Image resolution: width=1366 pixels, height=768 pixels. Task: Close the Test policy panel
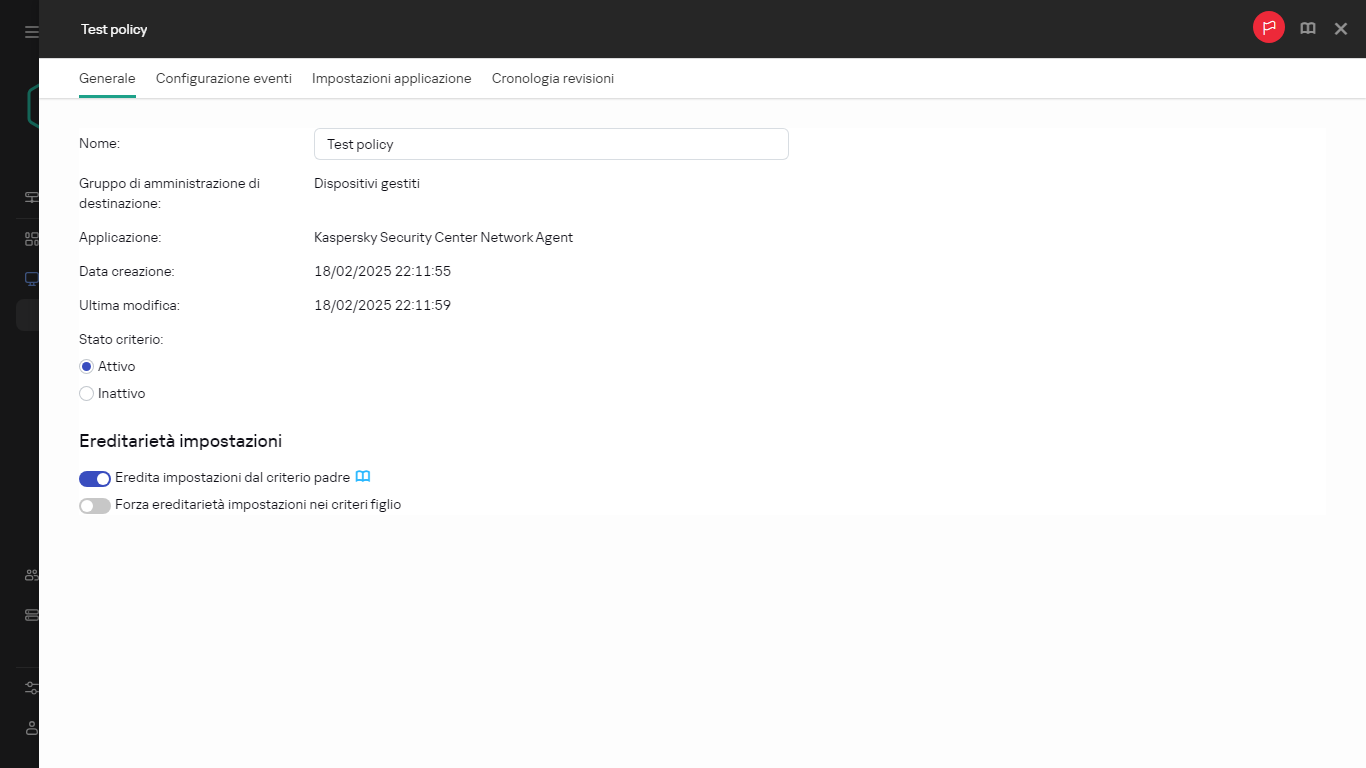pyautogui.click(x=1341, y=29)
